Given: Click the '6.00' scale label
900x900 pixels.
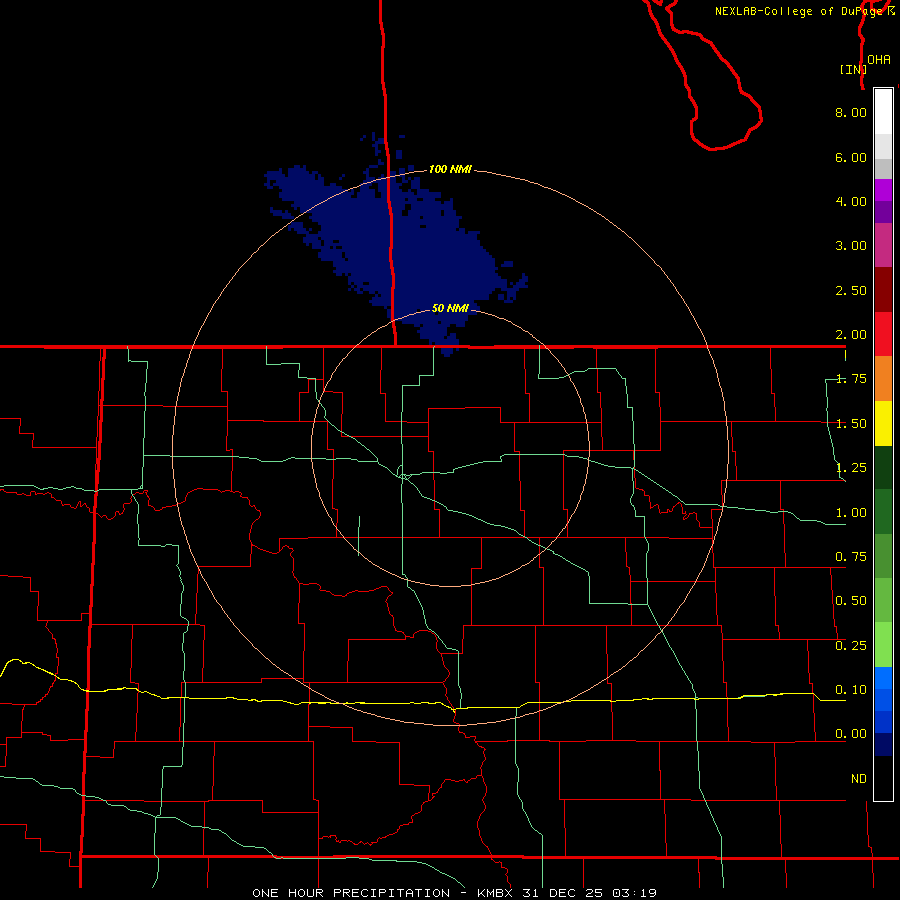Looking at the screenshot, I should coord(851,157).
